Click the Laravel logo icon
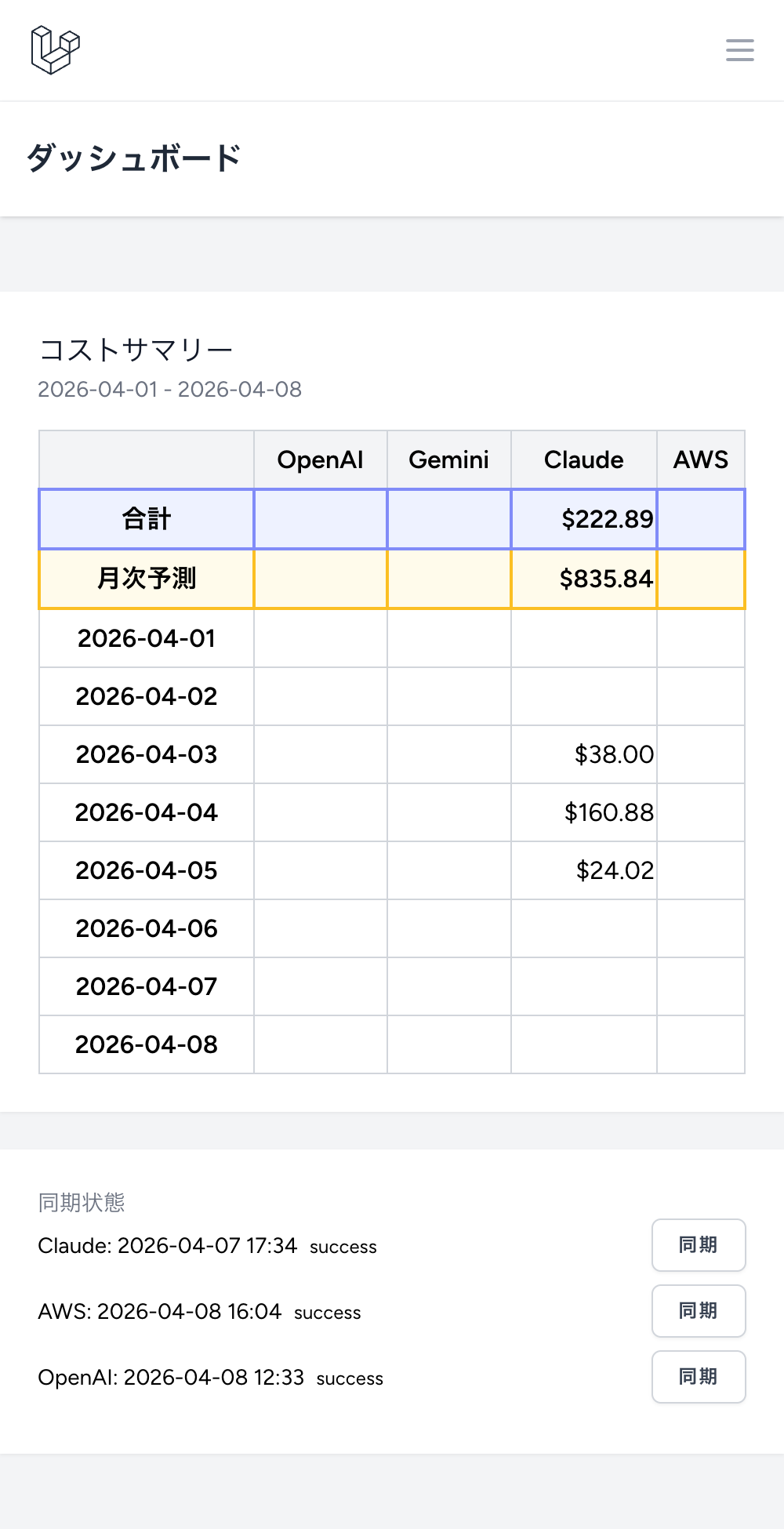 [55, 50]
